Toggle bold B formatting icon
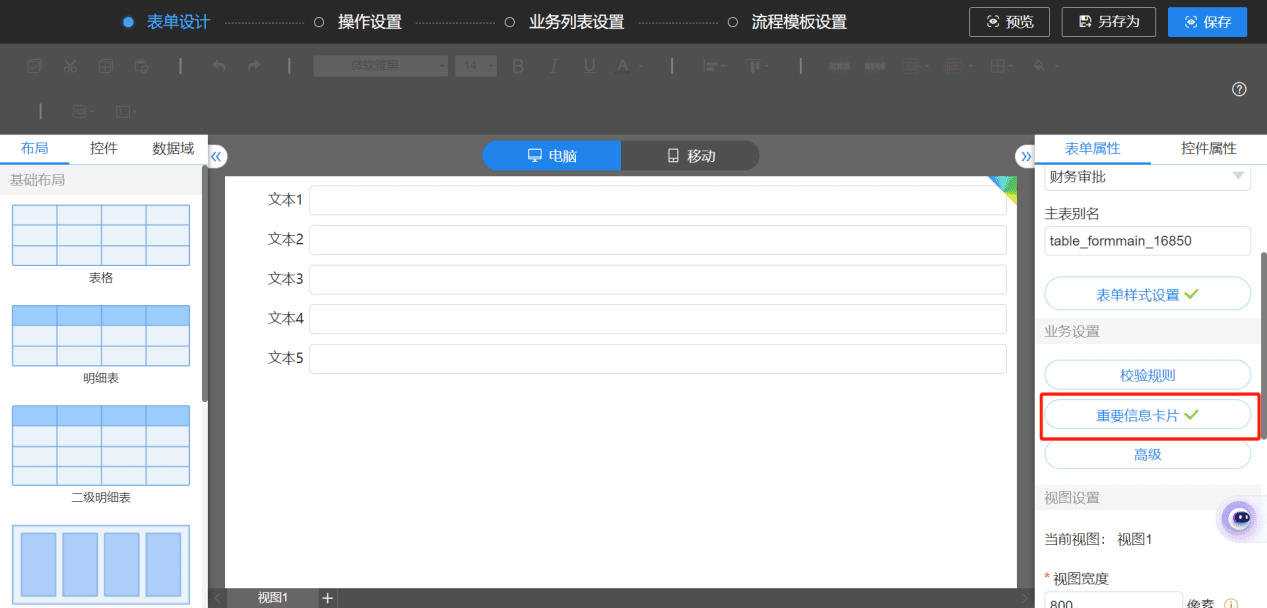1267x608 pixels. 518,66
